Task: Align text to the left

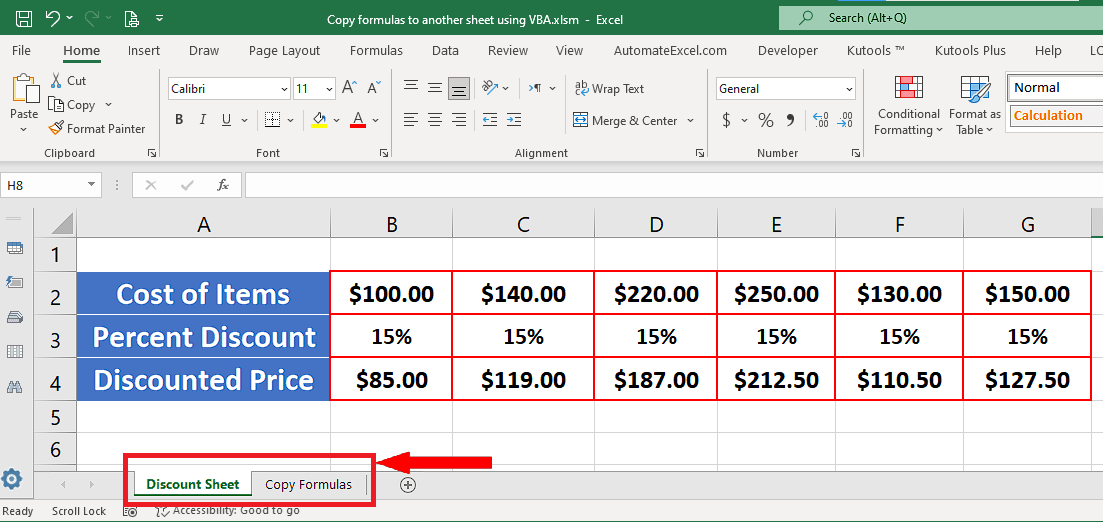Action: pyautogui.click(x=412, y=120)
